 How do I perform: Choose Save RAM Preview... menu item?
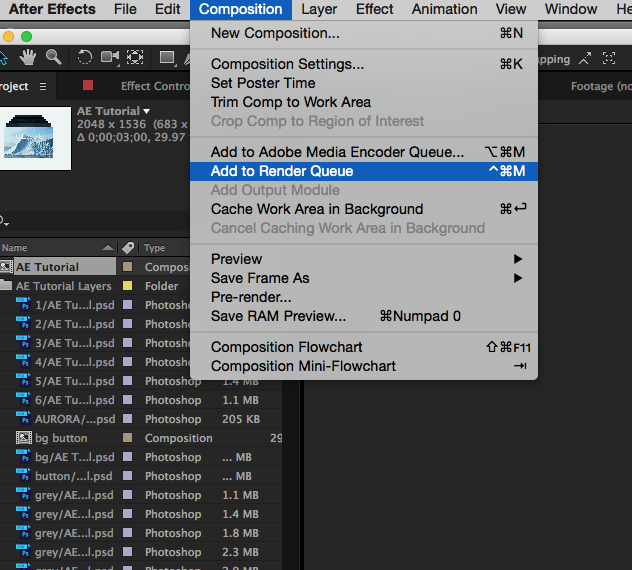coord(364,316)
